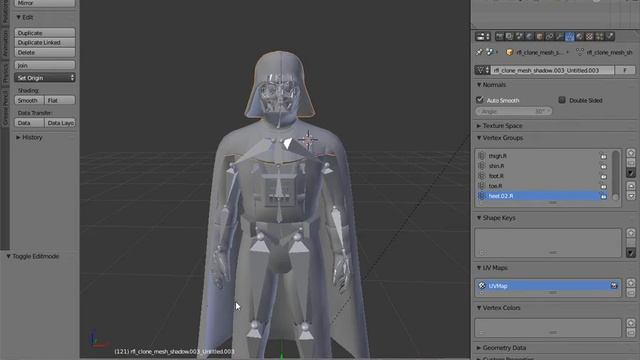Toggle lock on heel.02.R vertex group
This screenshot has width=640, height=360.
coord(603,196)
